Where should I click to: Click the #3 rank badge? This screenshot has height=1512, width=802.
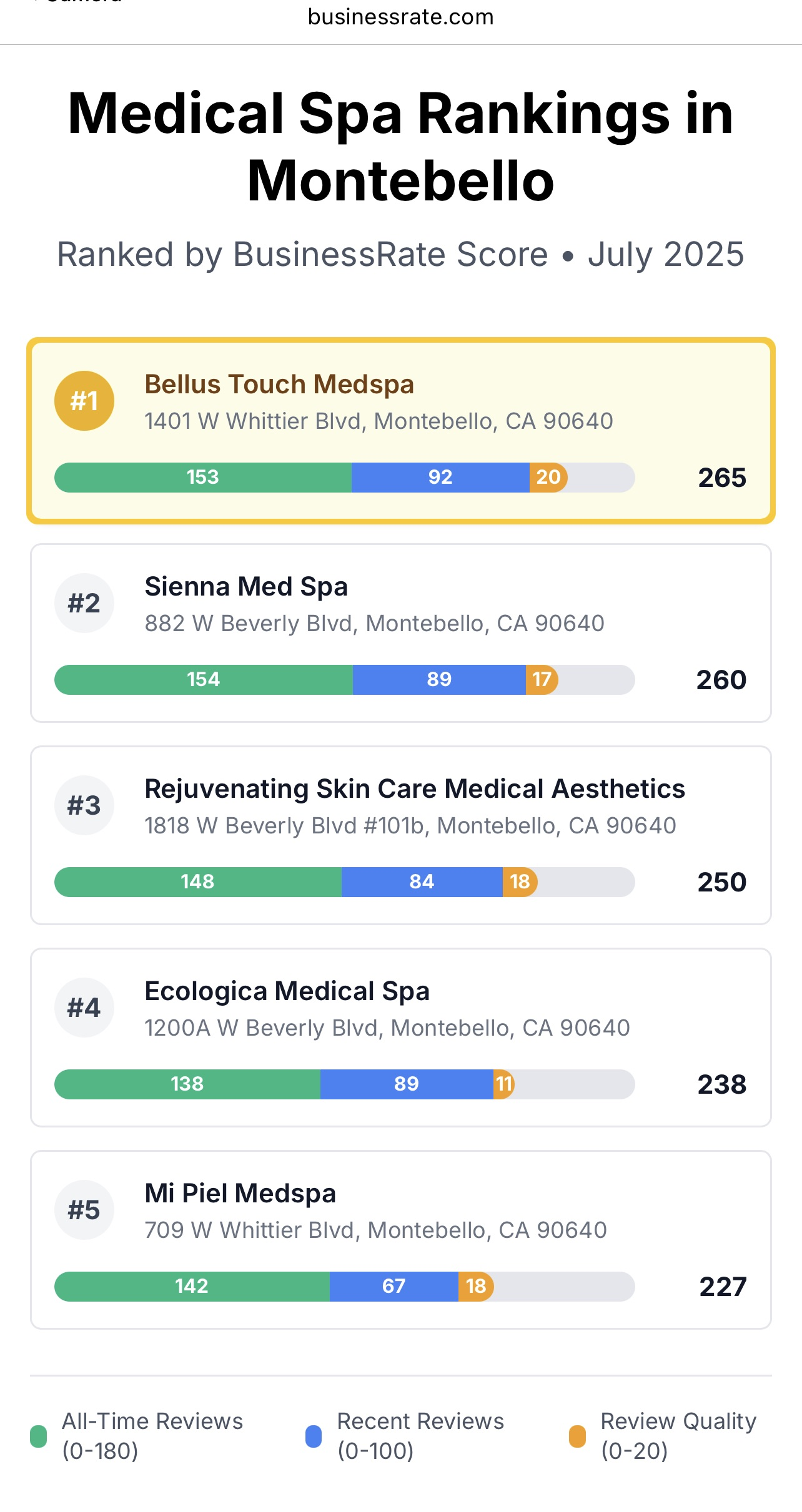coord(84,805)
